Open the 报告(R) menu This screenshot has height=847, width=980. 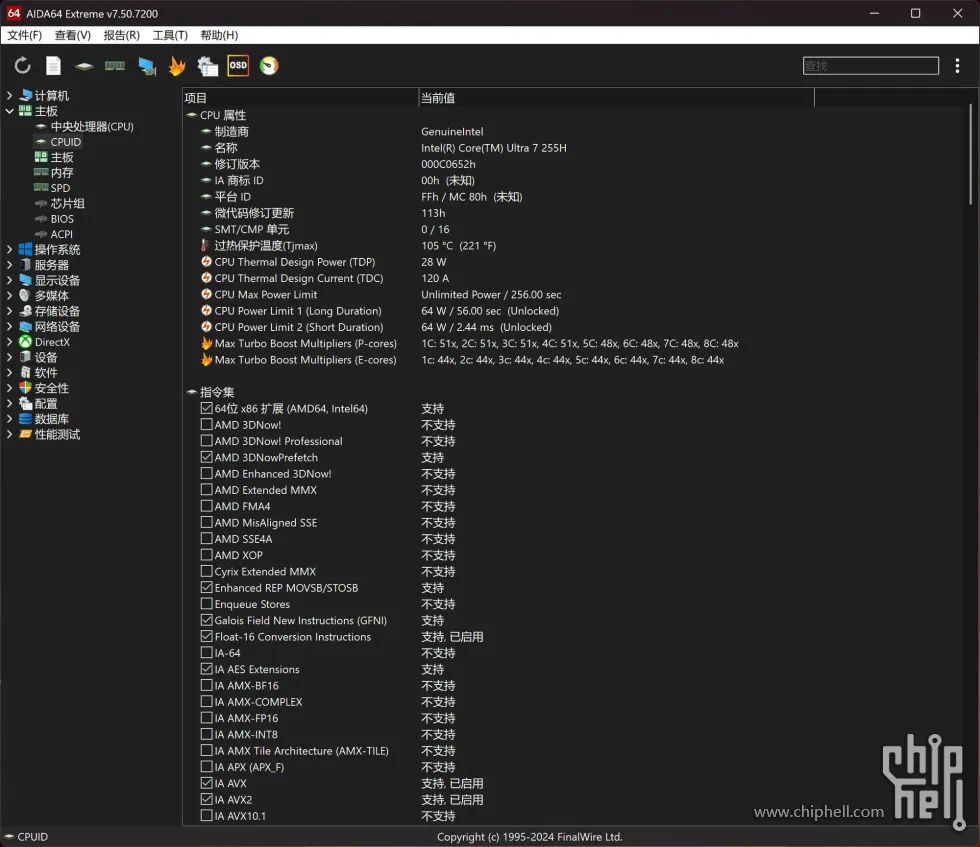121,35
